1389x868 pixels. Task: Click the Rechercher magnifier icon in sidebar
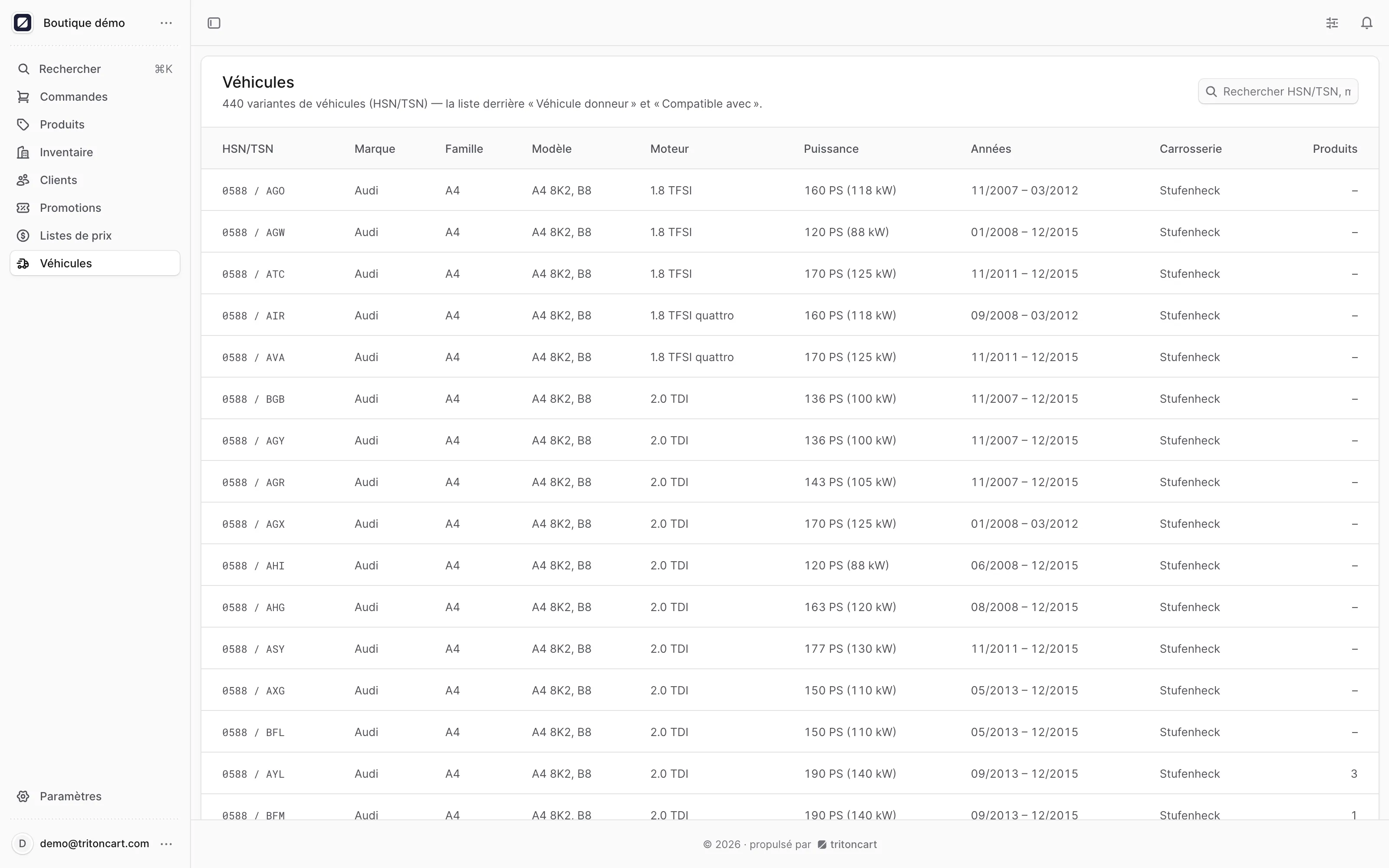point(23,69)
